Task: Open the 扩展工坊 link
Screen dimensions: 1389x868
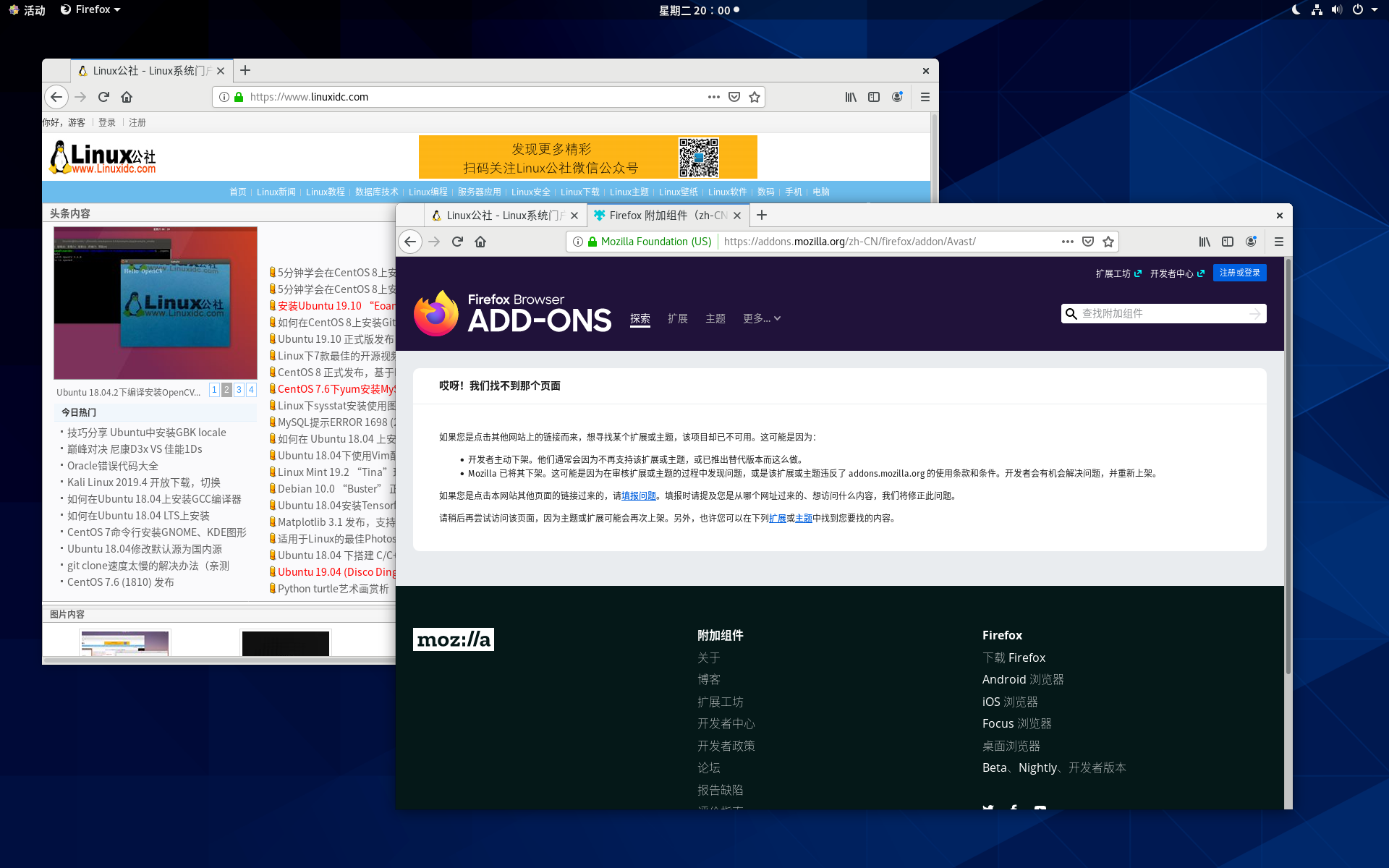Action: pos(1118,273)
